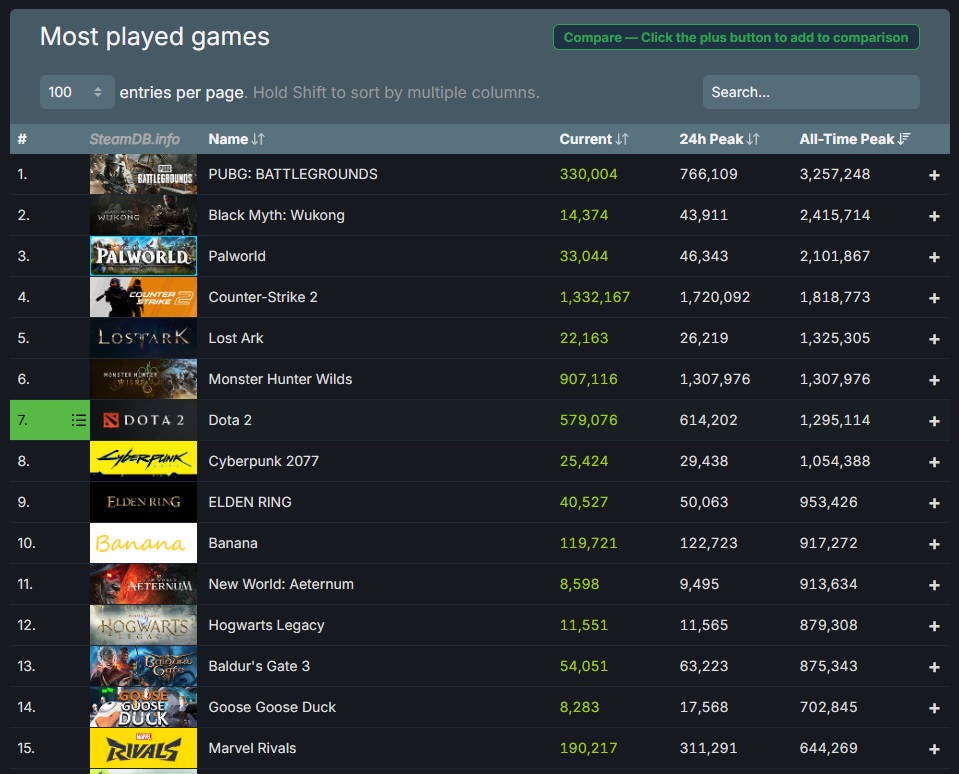The width and height of the screenshot is (959, 774).
Task: Focus the Search input field
Action: tap(811, 92)
